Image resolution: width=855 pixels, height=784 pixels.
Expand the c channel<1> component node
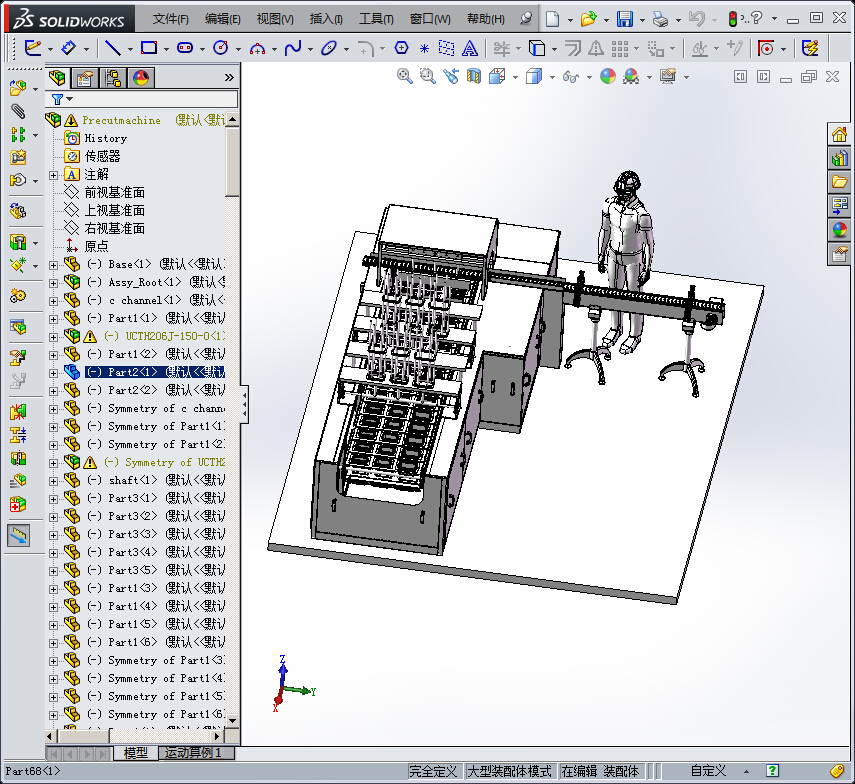pos(53,301)
